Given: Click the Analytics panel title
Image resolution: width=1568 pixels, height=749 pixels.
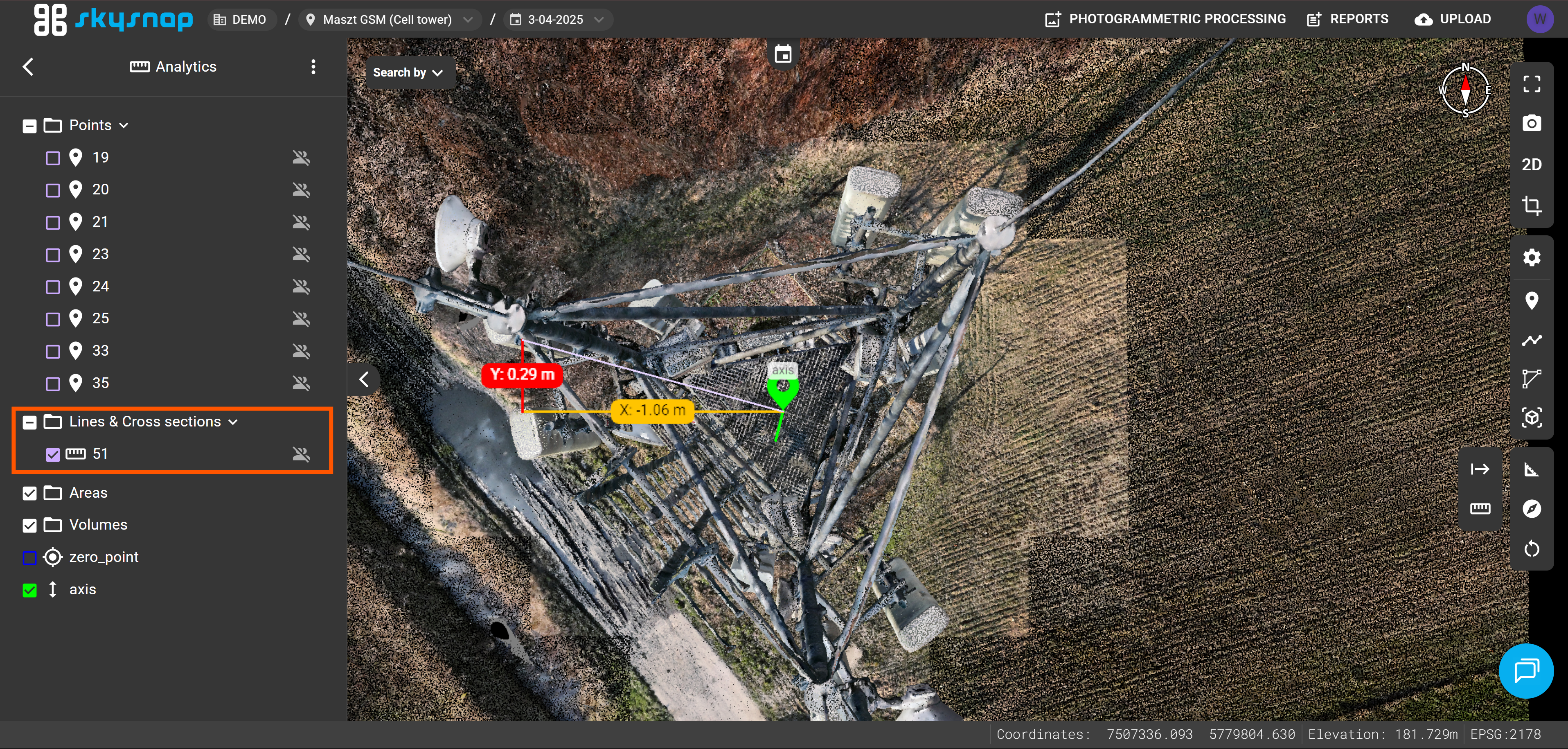Looking at the screenshot, I should (173, 66).
